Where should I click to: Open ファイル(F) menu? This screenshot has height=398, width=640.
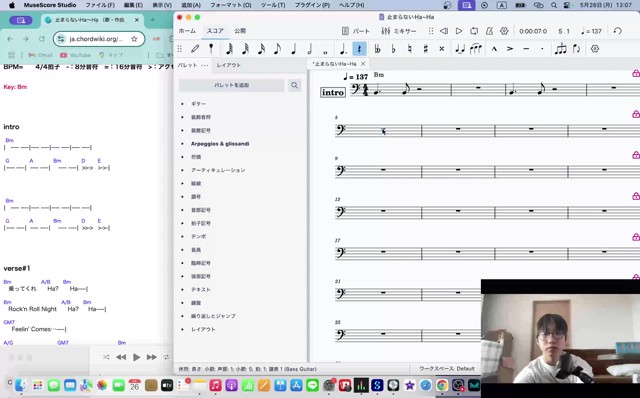[100, 5]
